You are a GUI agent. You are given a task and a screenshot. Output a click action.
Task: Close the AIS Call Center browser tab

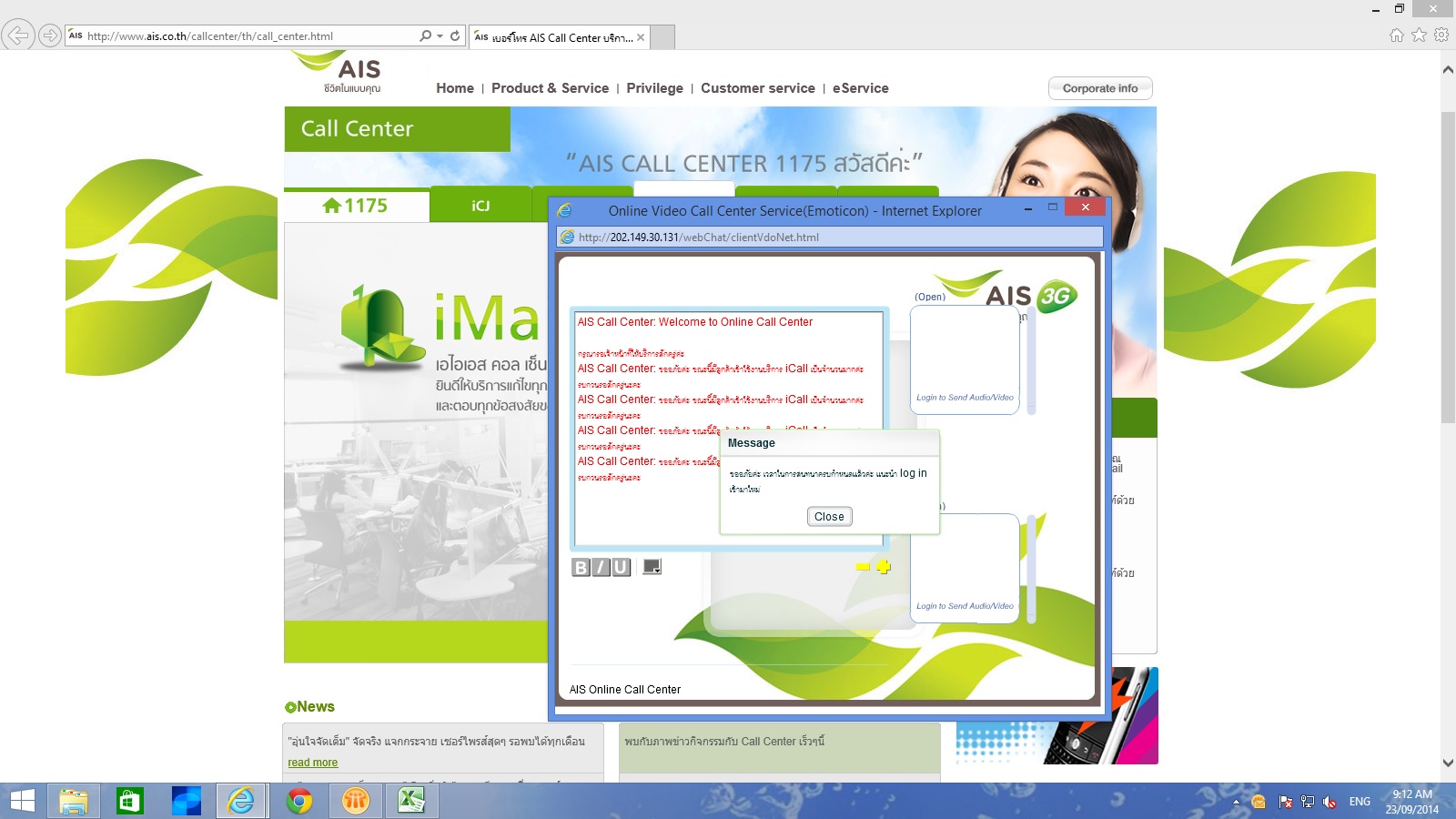[x=641, y=37]
